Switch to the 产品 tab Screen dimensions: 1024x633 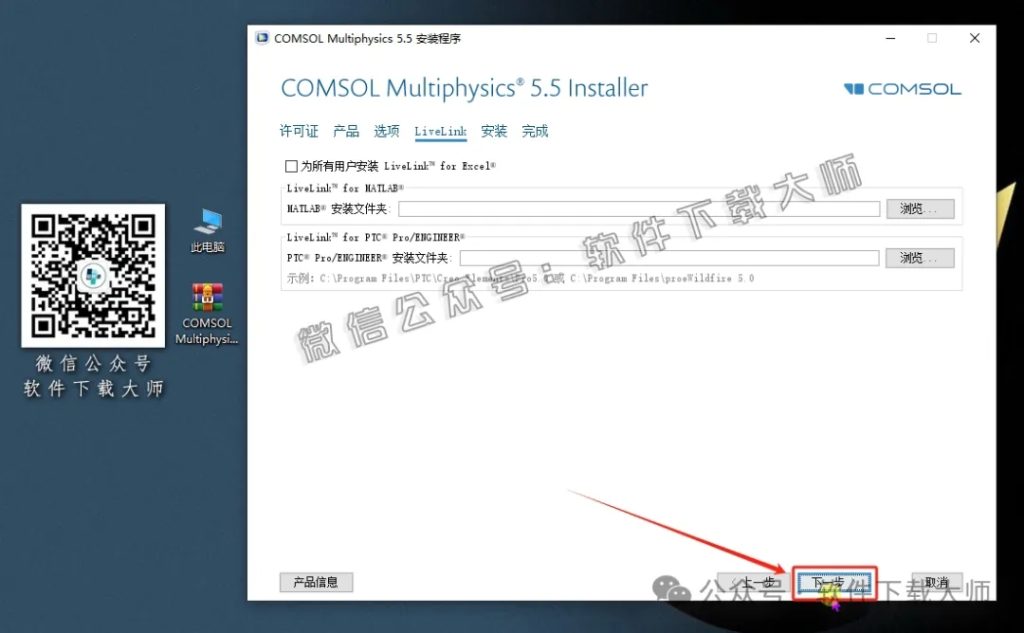pos(345,131)
